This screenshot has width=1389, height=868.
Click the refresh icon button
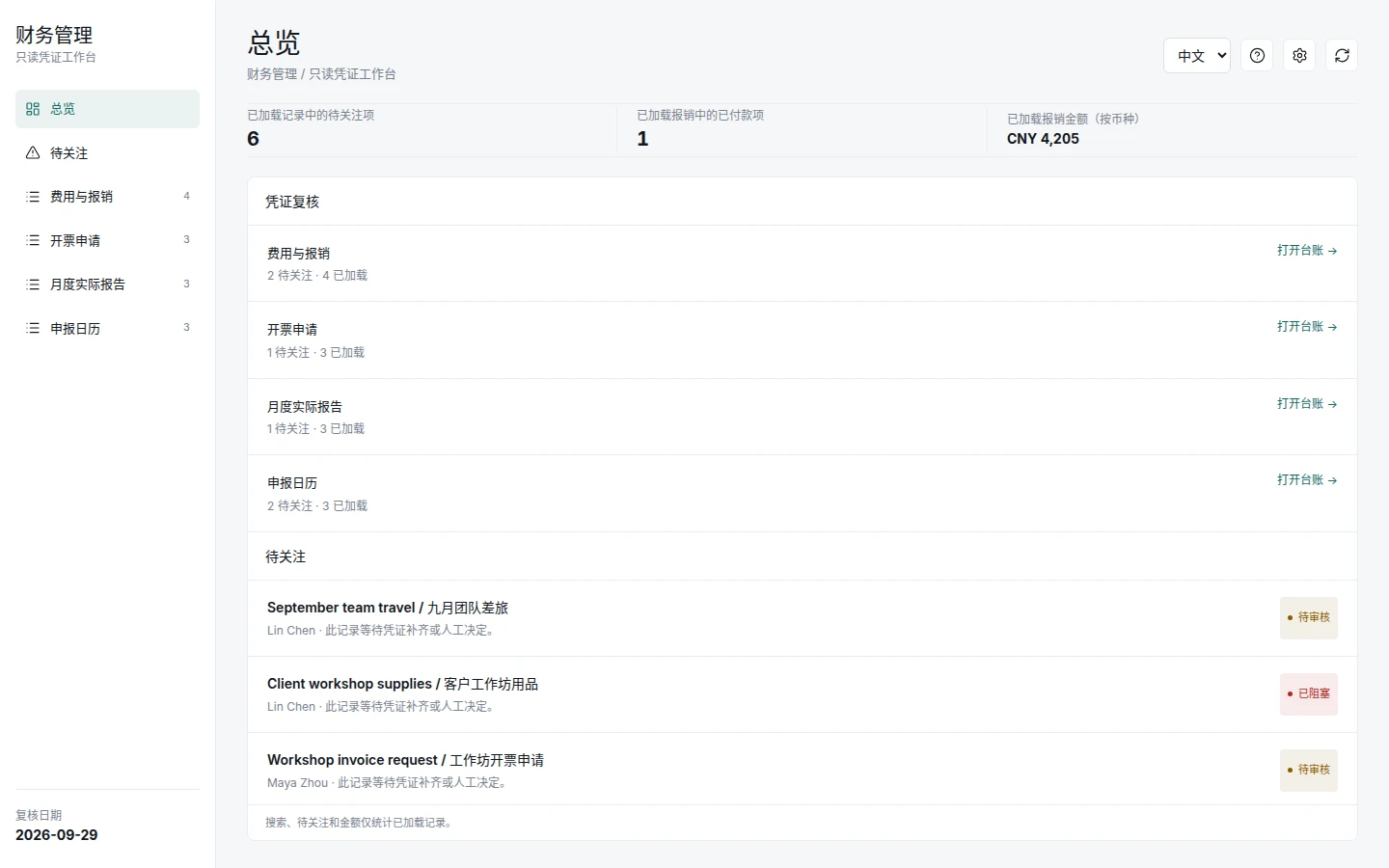click(x=1342, y=56)
